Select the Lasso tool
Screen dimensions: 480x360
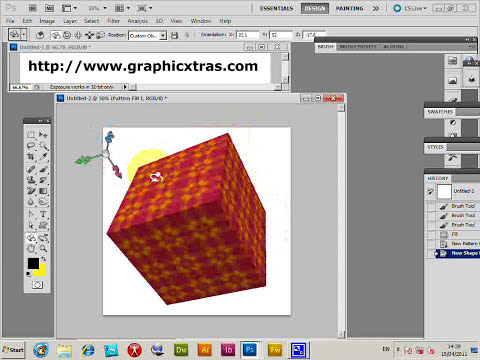pyautogui.click(x=31, y=146)
